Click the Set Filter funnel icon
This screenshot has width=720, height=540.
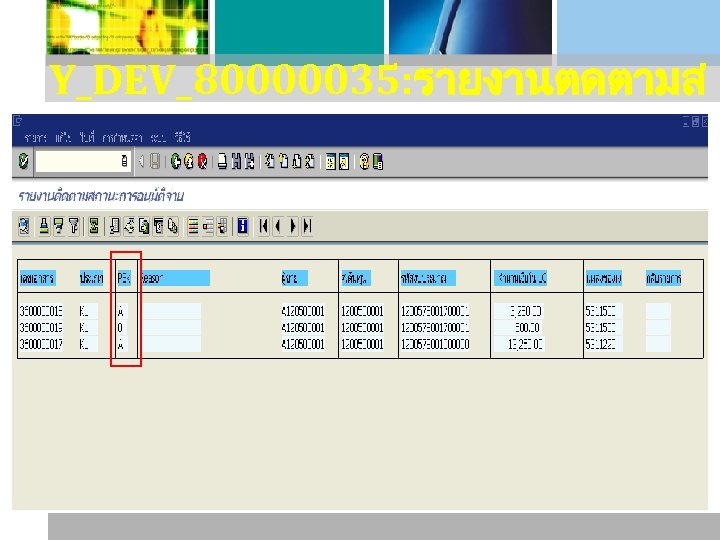(73, 226)
